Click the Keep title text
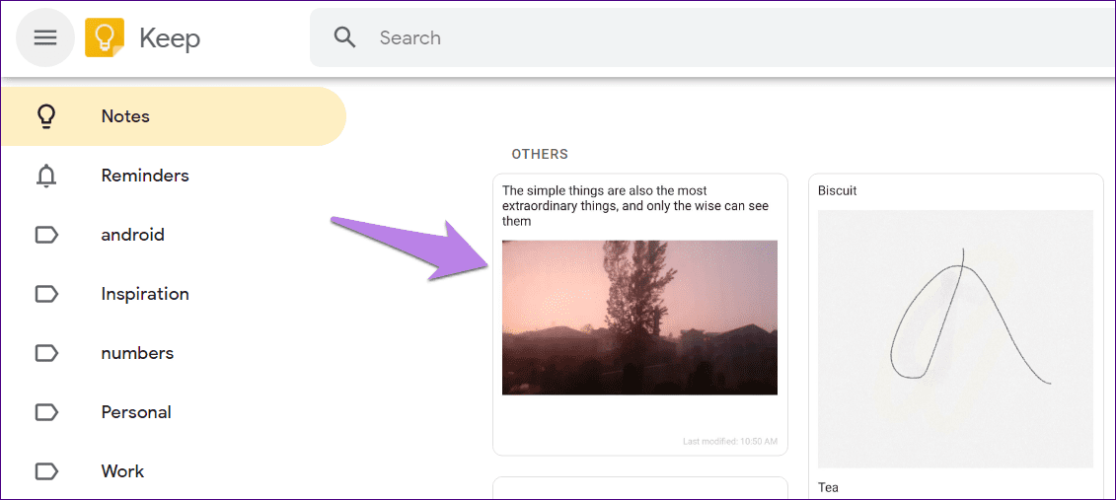The width and height of the screenshot is (1116, 500). pos(169,38)
